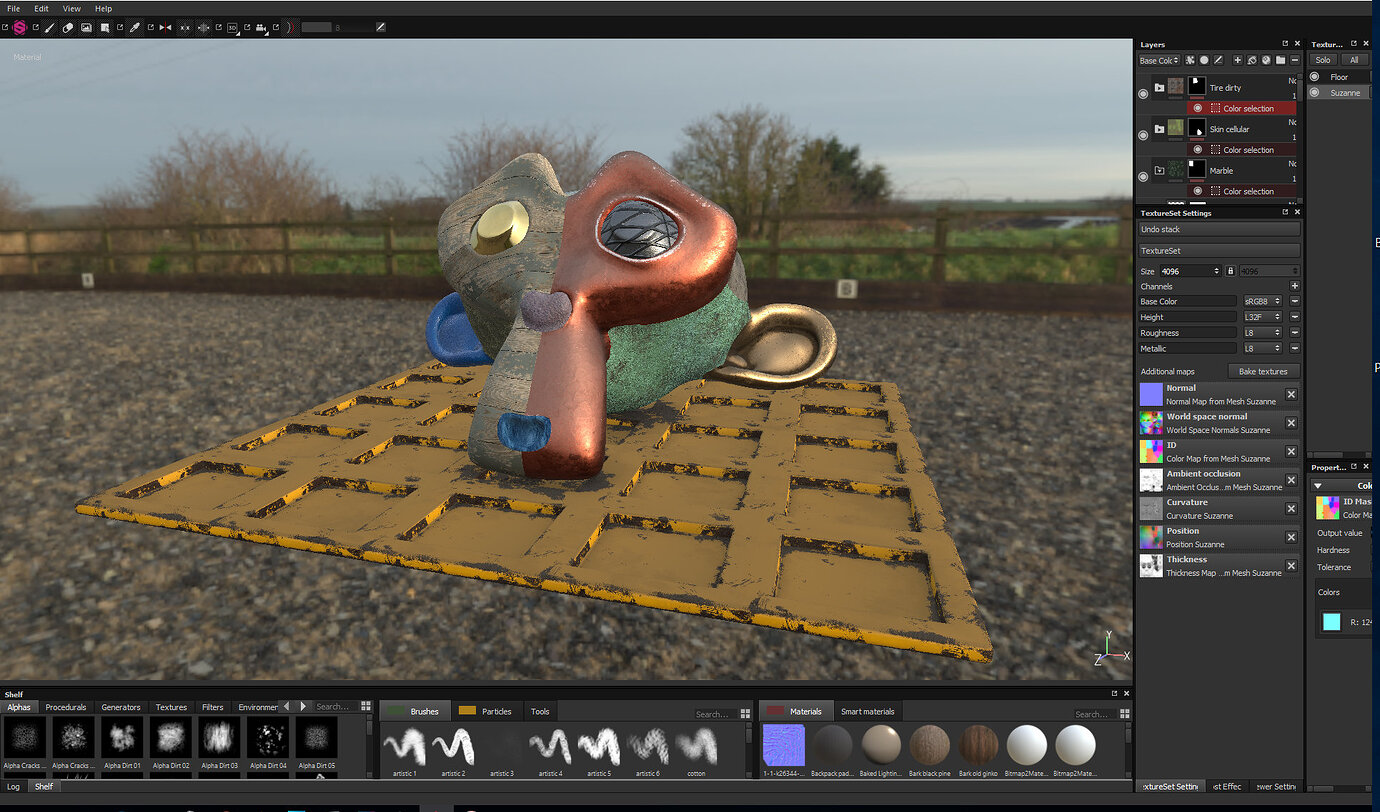The image size is (1380, 812).
Task: Click the Substance Painter logo icon
Action: click(x=19, y=27)
